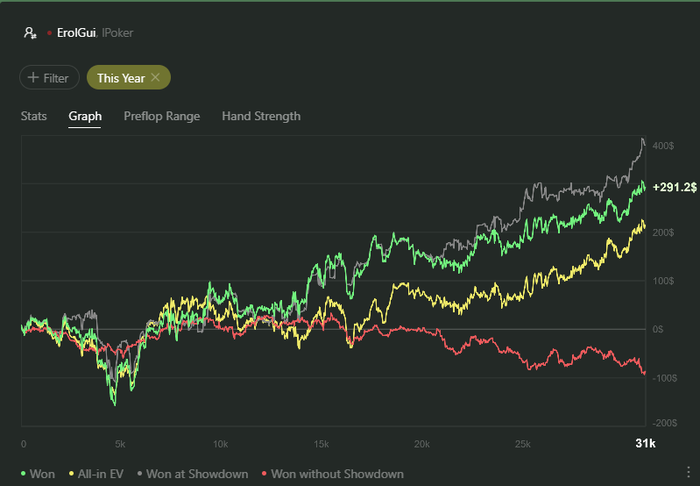The image size is (700, 486).
Task: Open the This Year date range chip
Action: coord(120,77)
